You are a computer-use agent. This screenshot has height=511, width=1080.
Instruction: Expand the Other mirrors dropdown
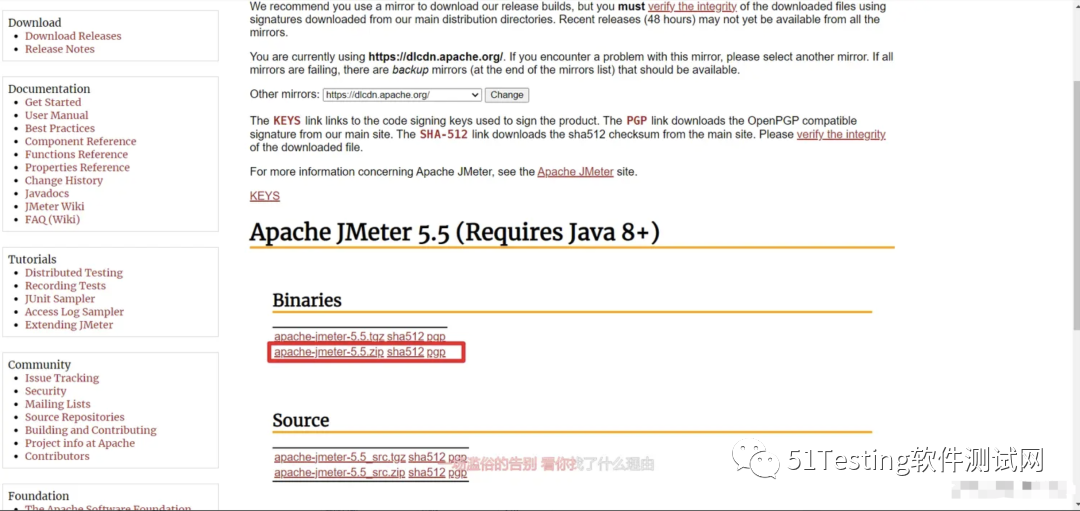pos(402,95)
